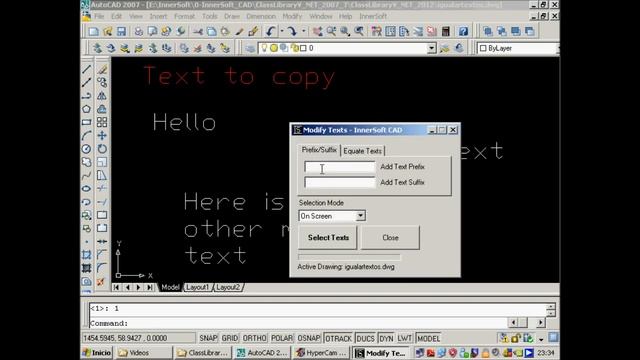Click the Cut scissors icon
The image size is (640, 360).
pos(198,31)
